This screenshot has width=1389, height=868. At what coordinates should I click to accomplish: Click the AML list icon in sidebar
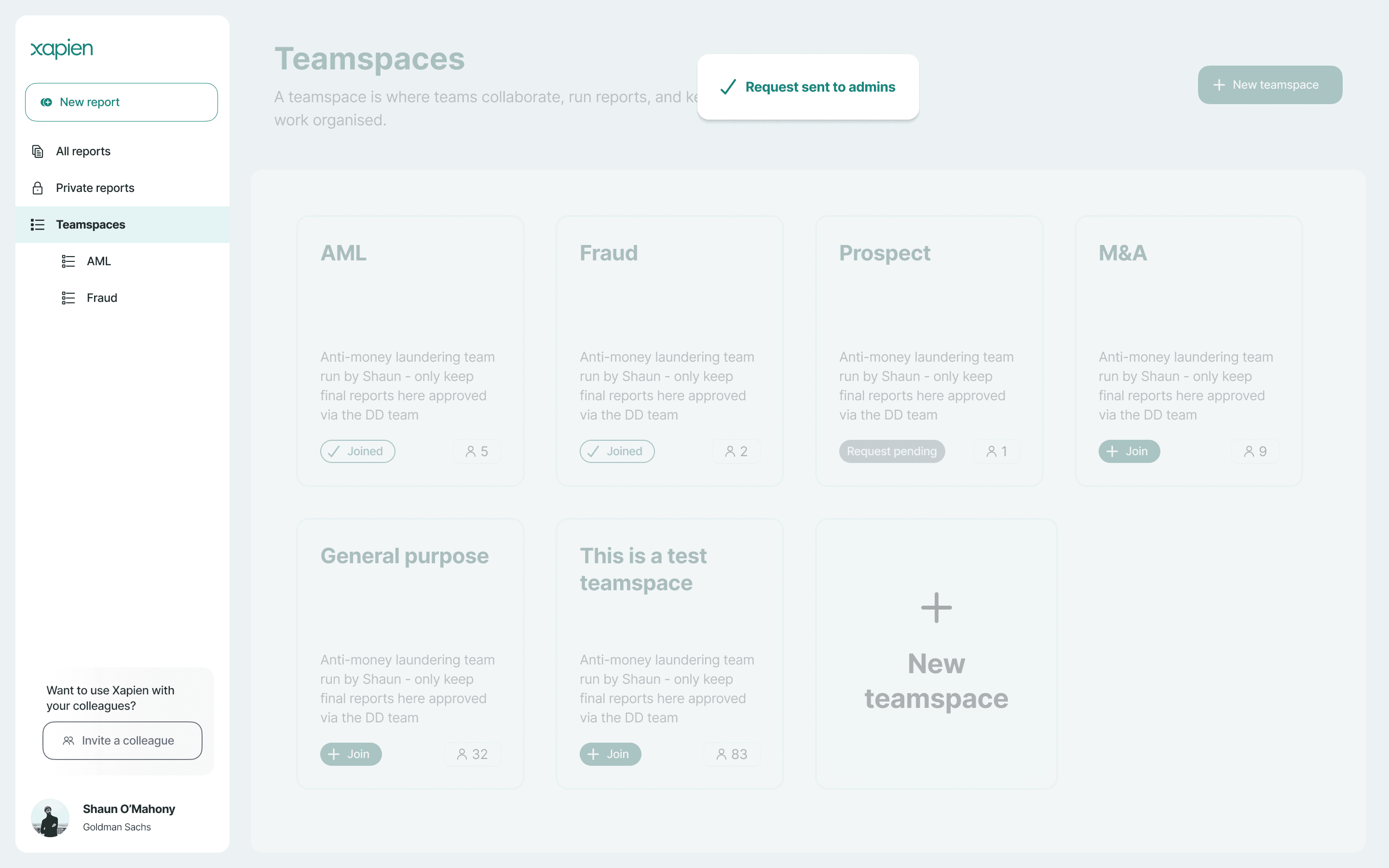pos(68,261)
